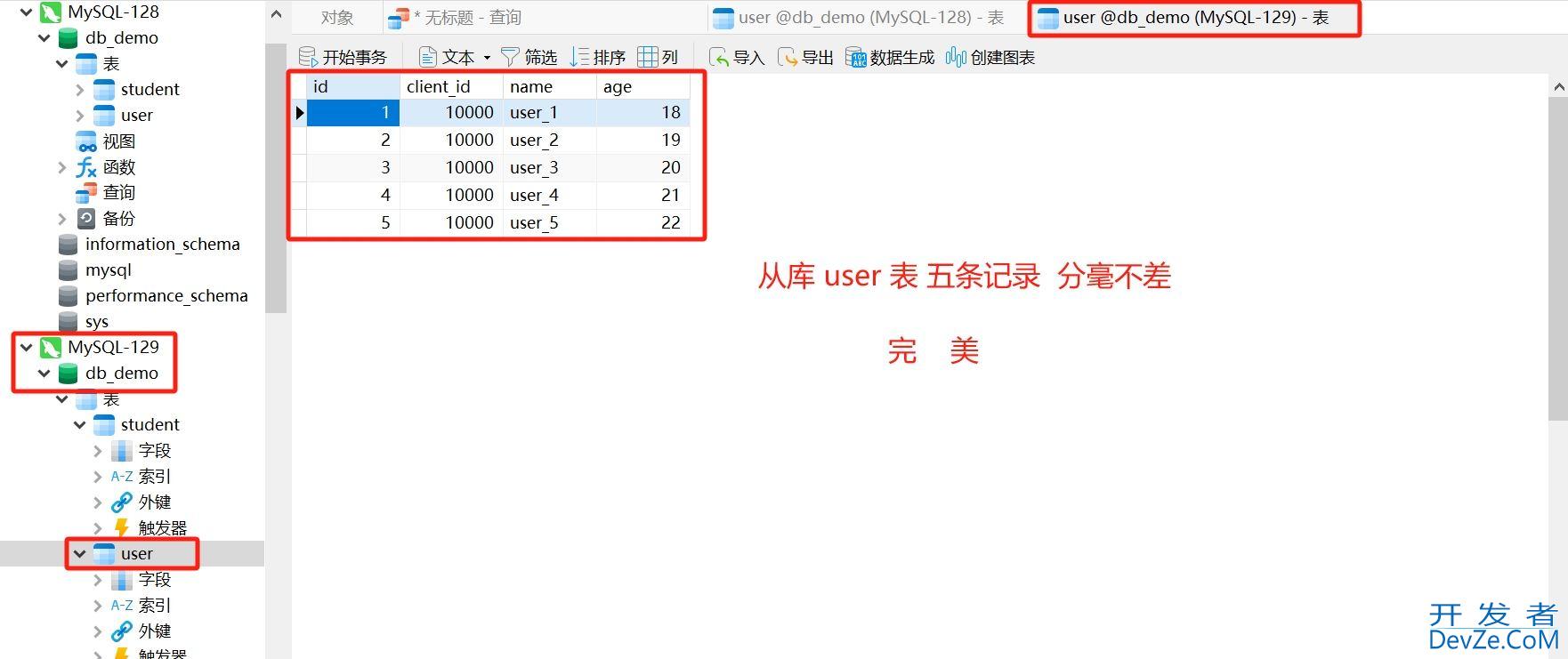Click the 导出 export icon
The width and height of the screenshot is (1568, 659).
coord(787,57)
